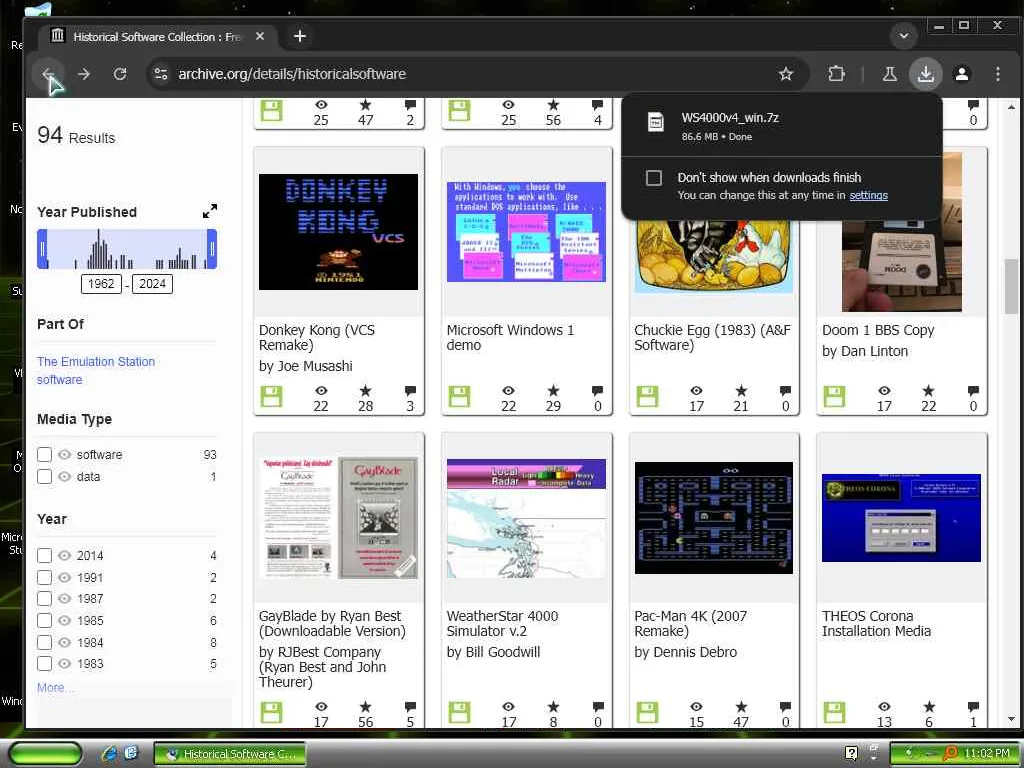This screenshot has height=768, width=1024.
Task: Click Donkey Kong favorites star icon
Action: click(x=365, y=391)
